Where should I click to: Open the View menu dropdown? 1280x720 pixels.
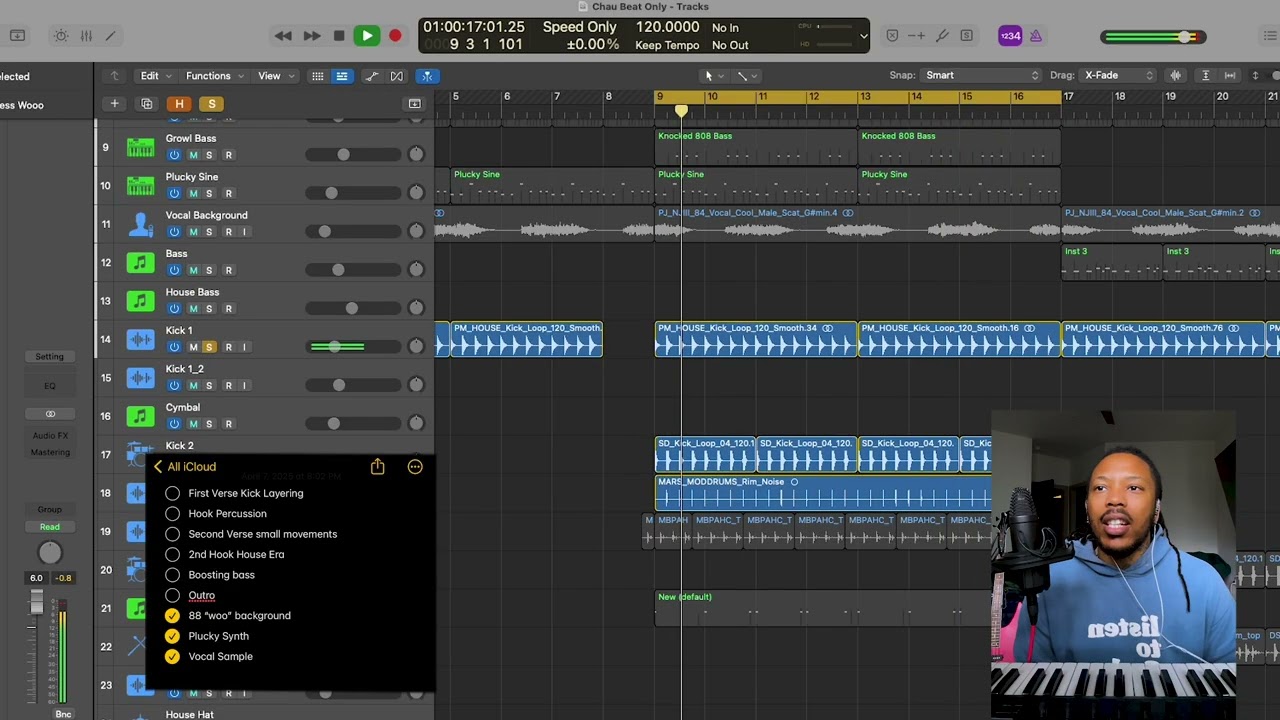point(276,76)
